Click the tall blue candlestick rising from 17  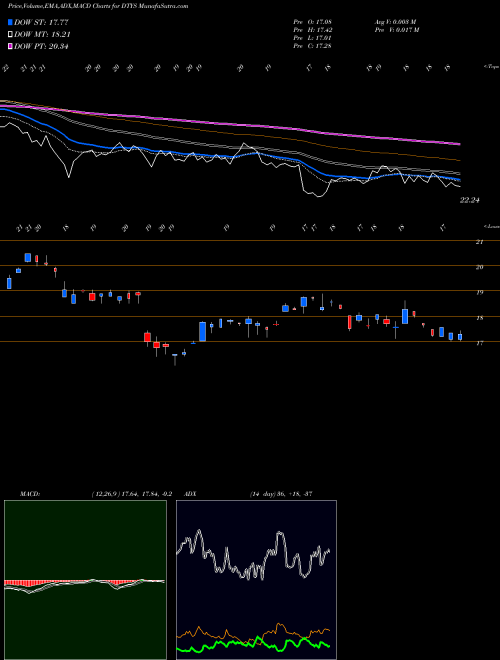pos(202,332)
